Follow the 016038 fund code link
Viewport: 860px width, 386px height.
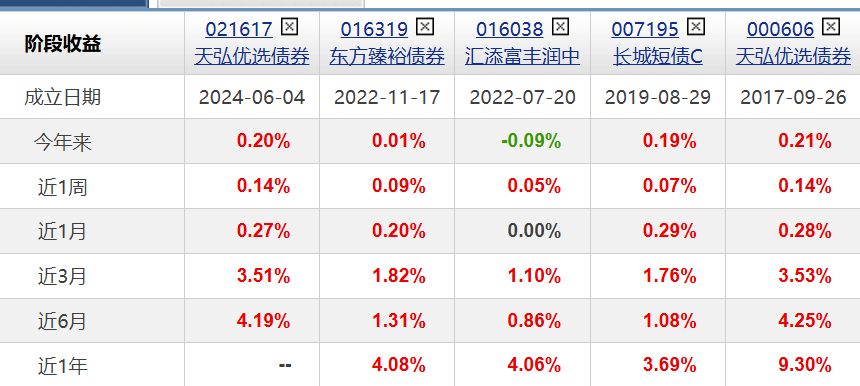click(510, 29)
